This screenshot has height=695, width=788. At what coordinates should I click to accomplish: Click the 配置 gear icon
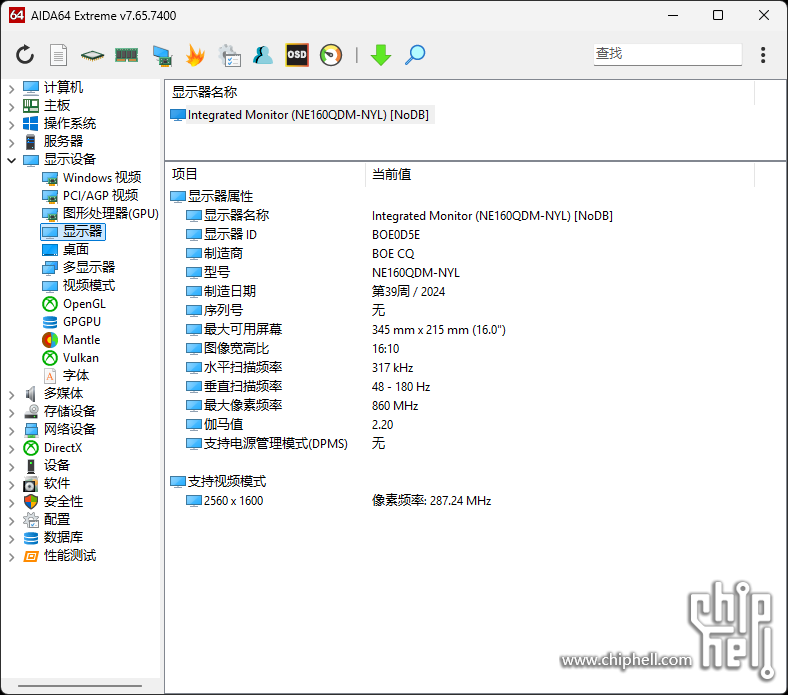tap(31, 520)
